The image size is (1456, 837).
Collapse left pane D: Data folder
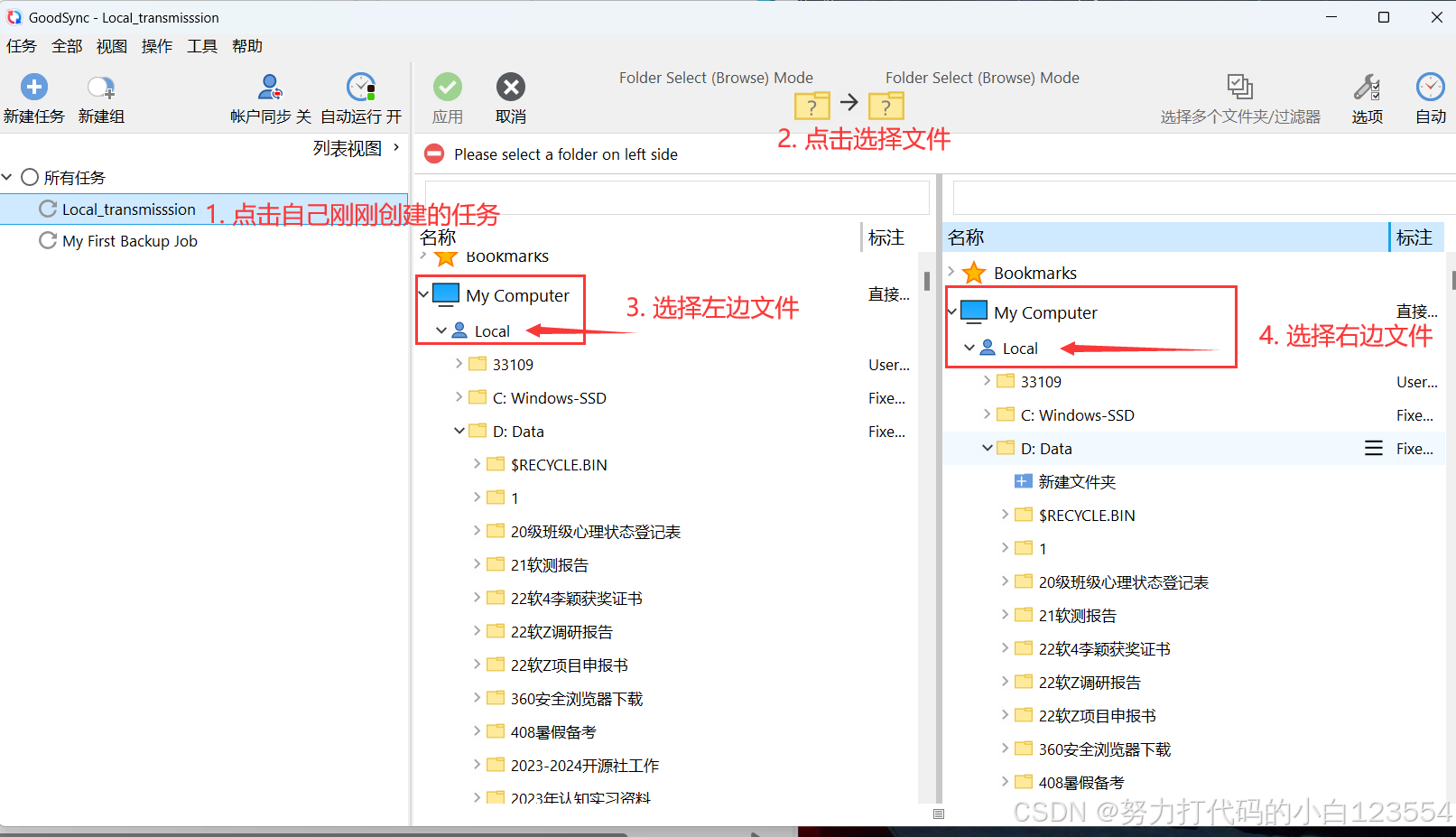pos(459,431)
